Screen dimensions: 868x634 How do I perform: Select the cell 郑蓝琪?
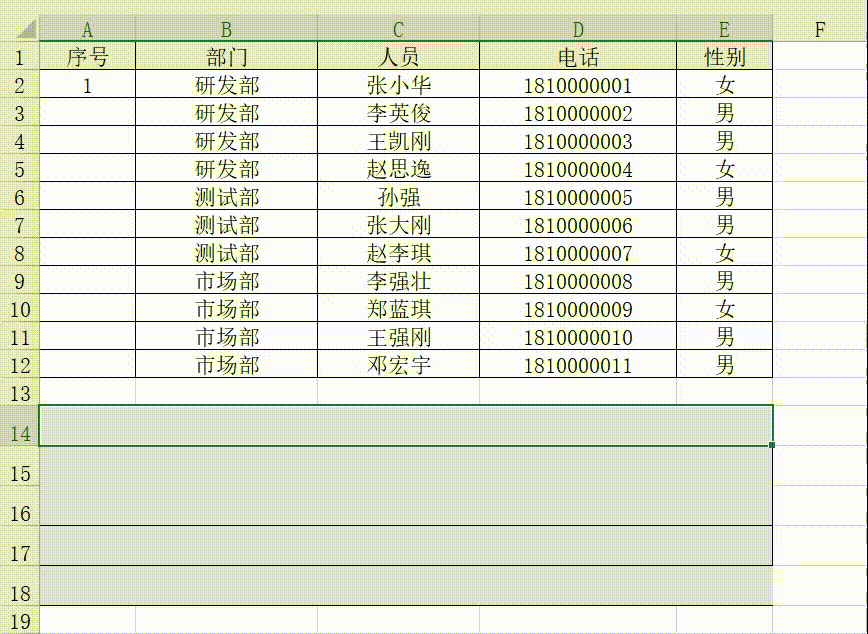tap(398, 308)
